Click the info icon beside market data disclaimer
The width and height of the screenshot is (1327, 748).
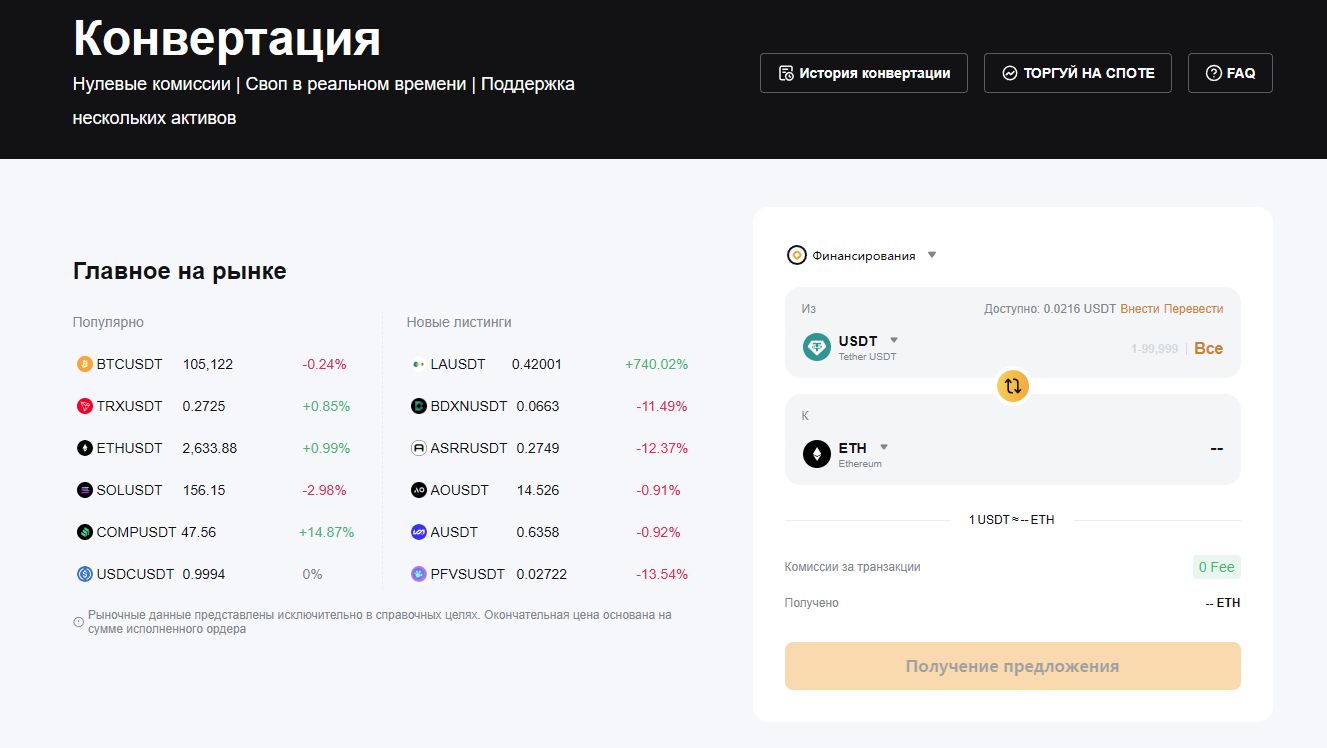tap(78, 622)
